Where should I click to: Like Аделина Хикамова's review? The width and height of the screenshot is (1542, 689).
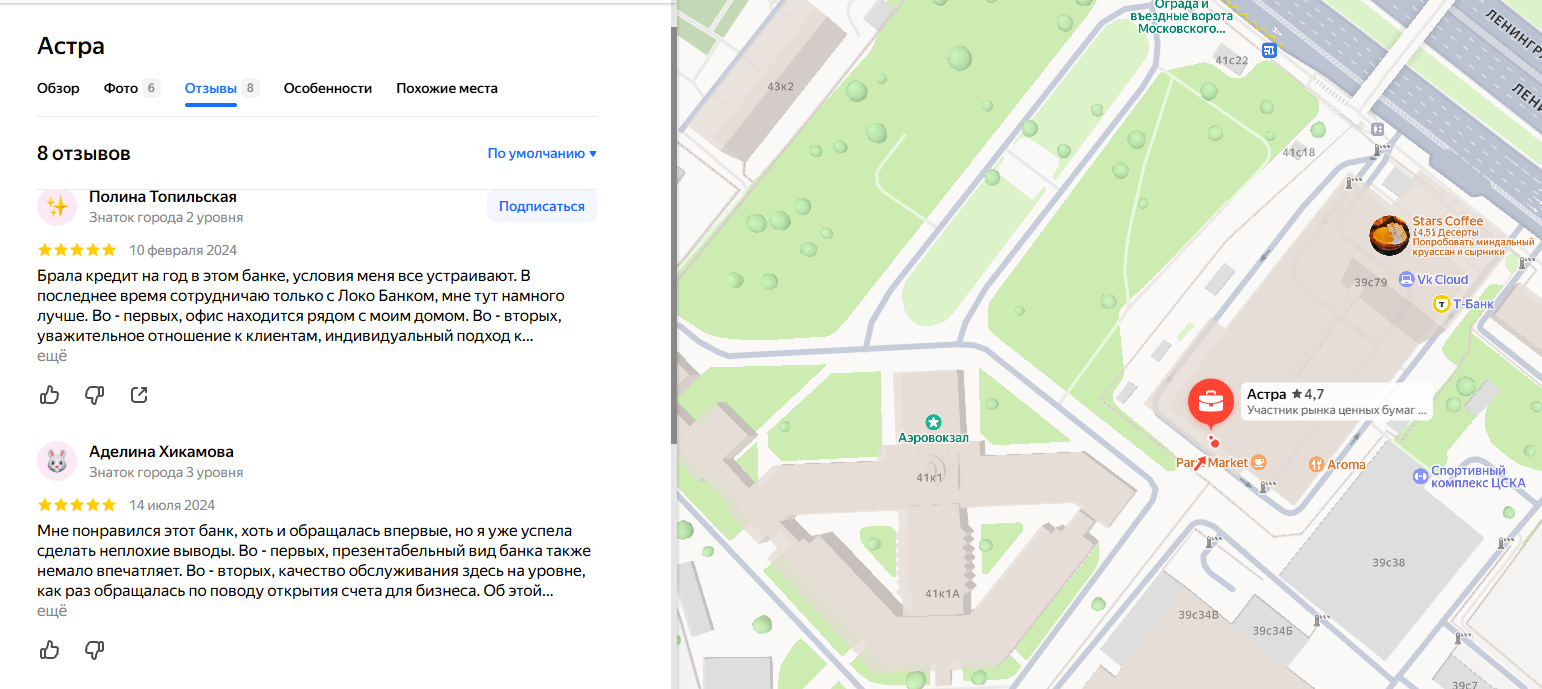tap(50, 650)
